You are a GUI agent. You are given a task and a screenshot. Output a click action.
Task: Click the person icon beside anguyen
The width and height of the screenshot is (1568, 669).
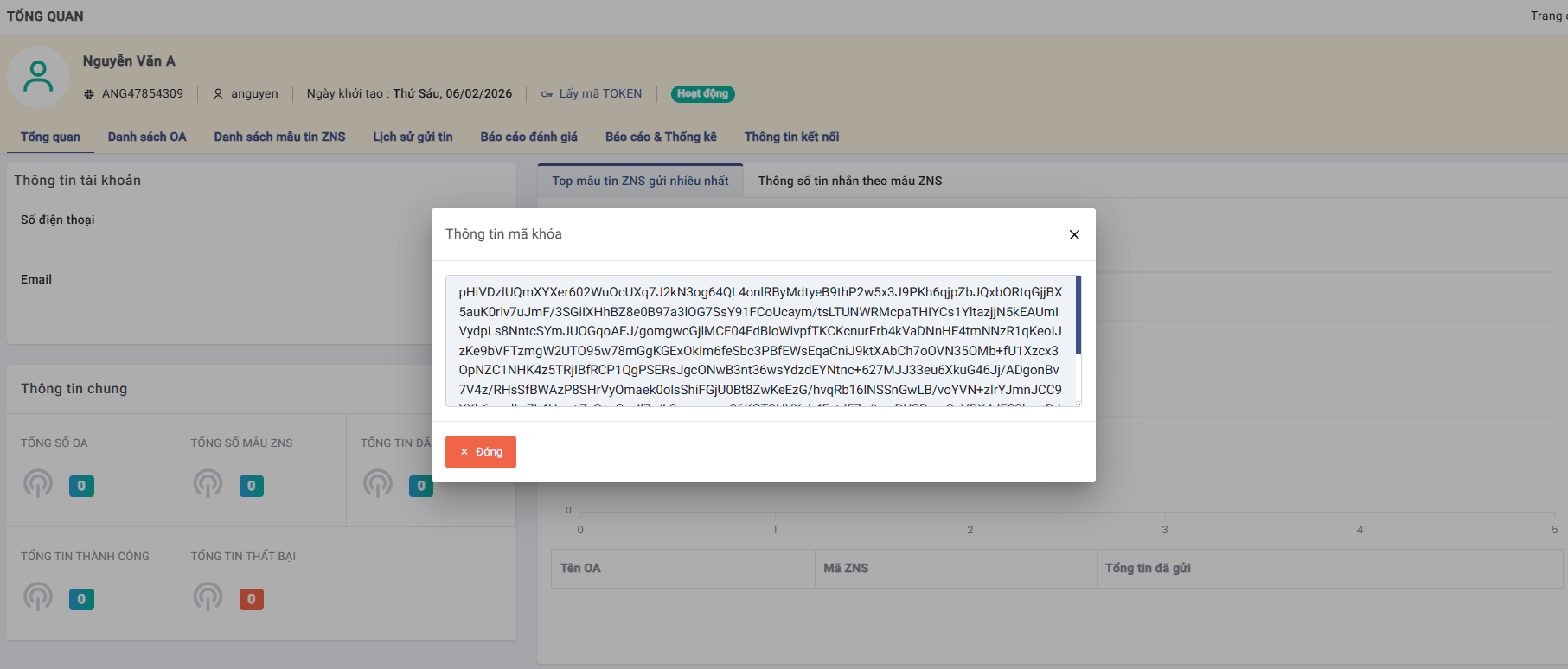tap(218, 94)
